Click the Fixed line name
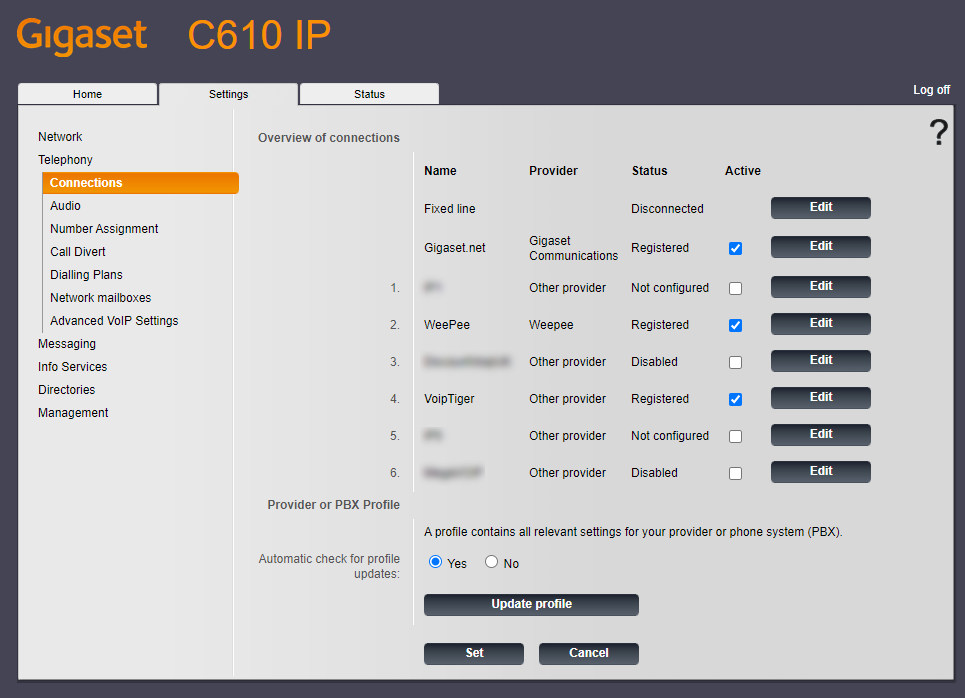 click(449, 209)
